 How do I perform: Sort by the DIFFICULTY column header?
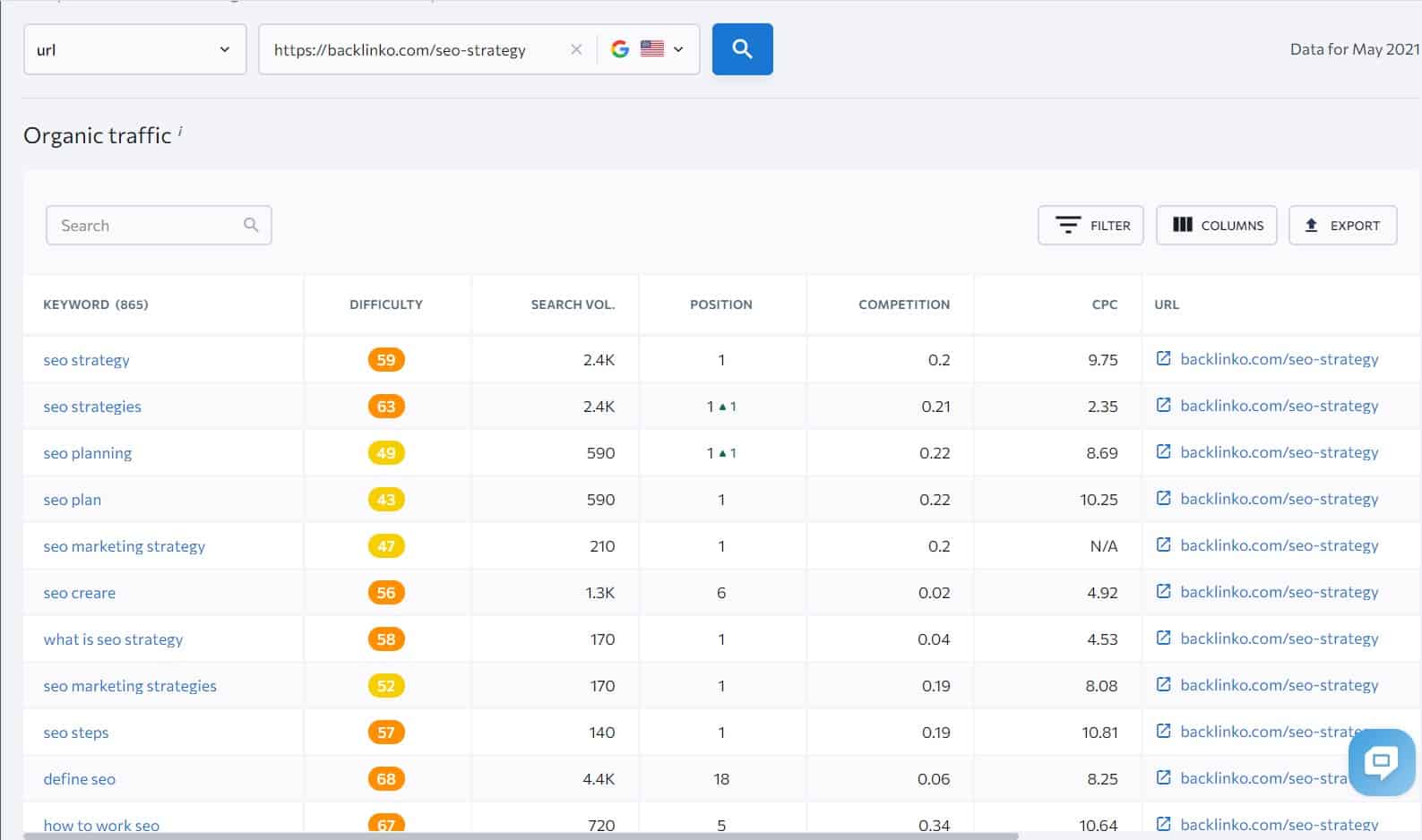pyautogui.click(x=386, y=304)
